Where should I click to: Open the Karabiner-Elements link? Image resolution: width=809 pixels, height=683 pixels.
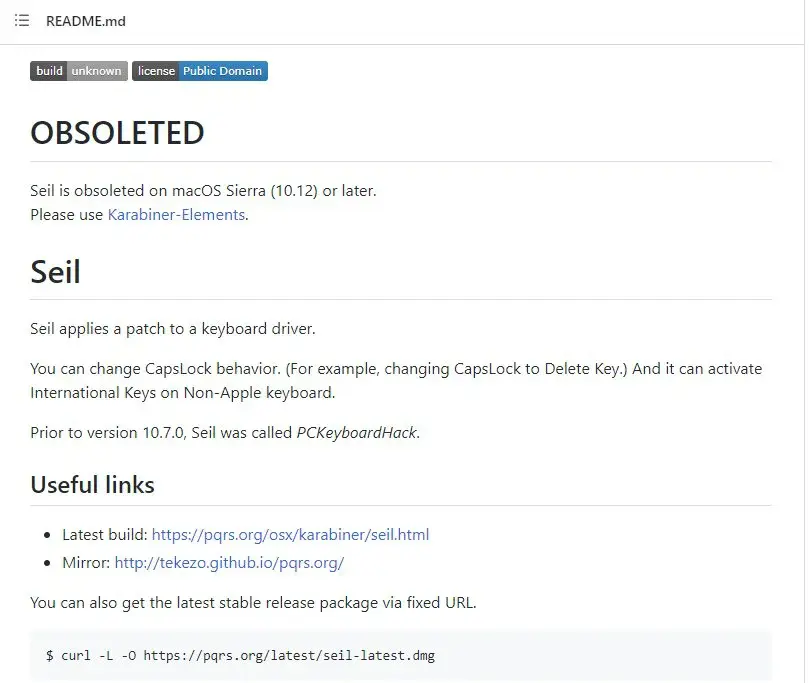[176, 215]
